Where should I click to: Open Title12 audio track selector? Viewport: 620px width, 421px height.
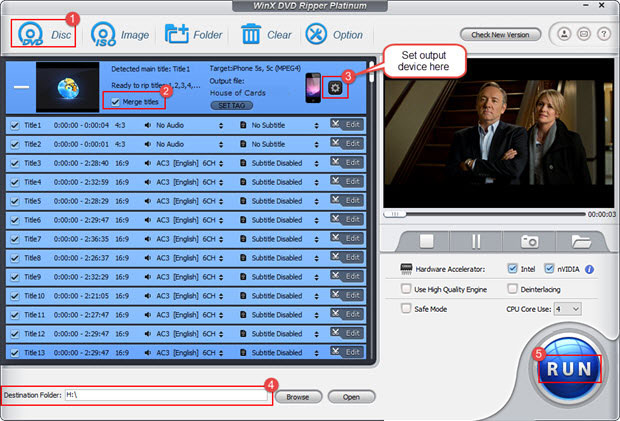pos(221,334)
